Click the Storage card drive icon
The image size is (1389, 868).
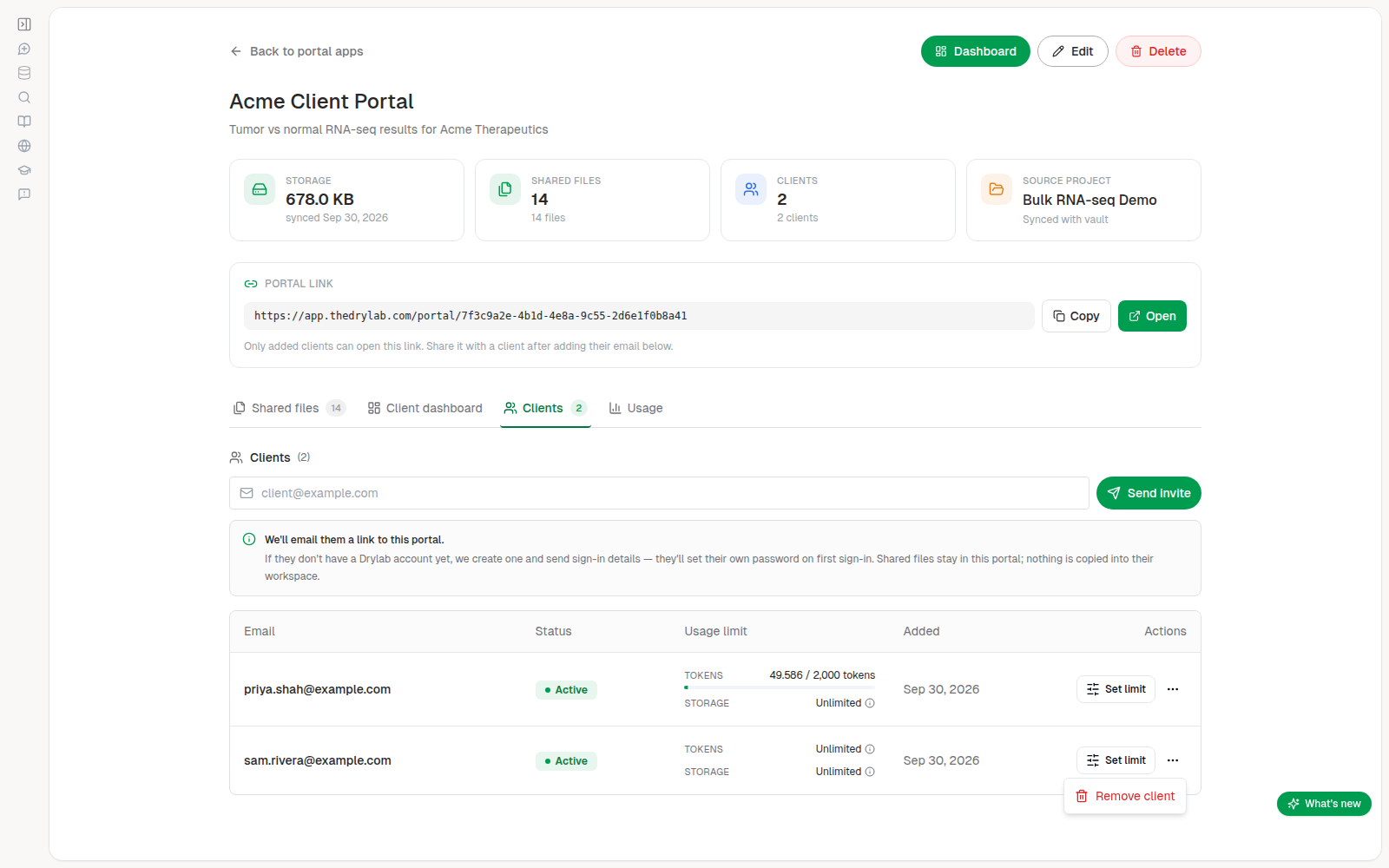click(x=260, y=189)
